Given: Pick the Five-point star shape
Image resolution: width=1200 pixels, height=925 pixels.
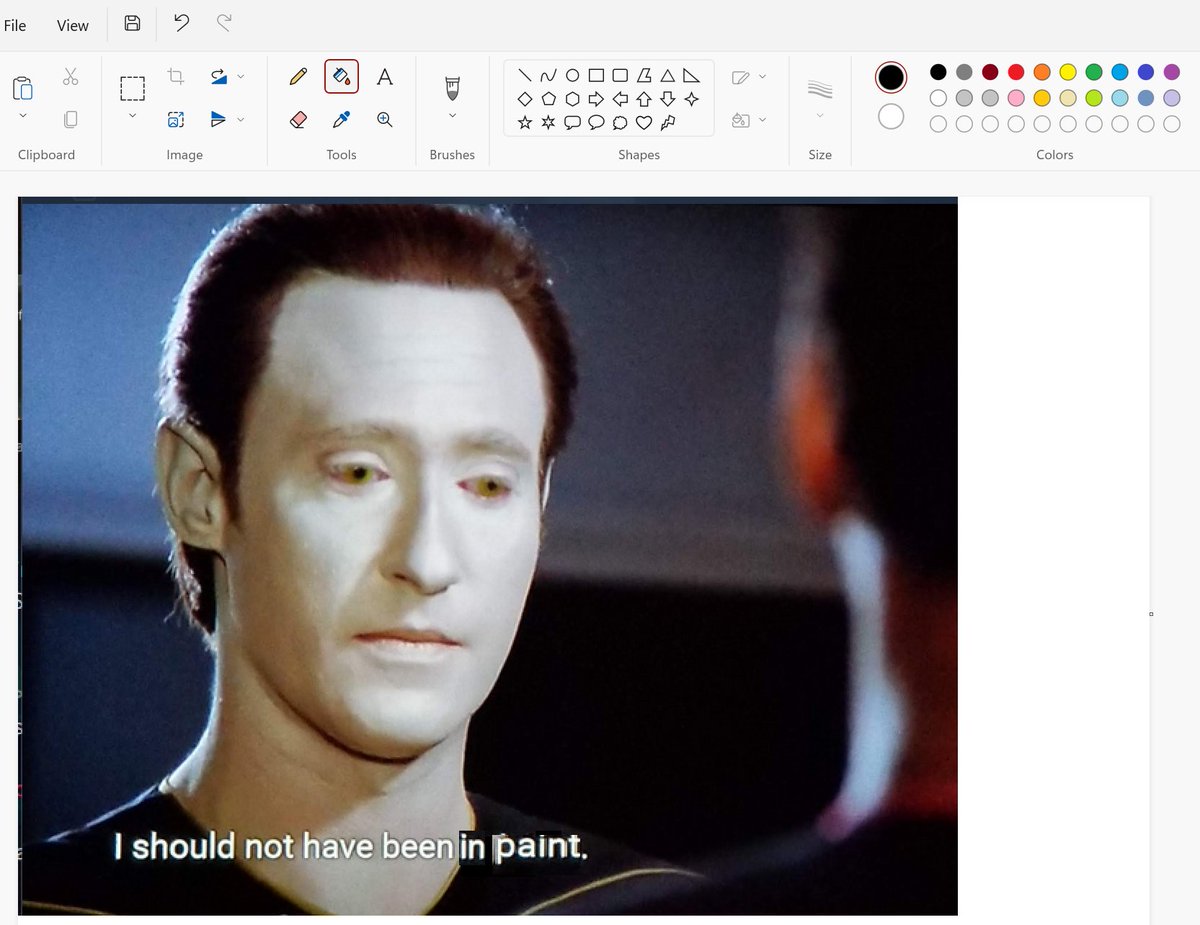Looking at the screenshot, I should click(524, 123).
